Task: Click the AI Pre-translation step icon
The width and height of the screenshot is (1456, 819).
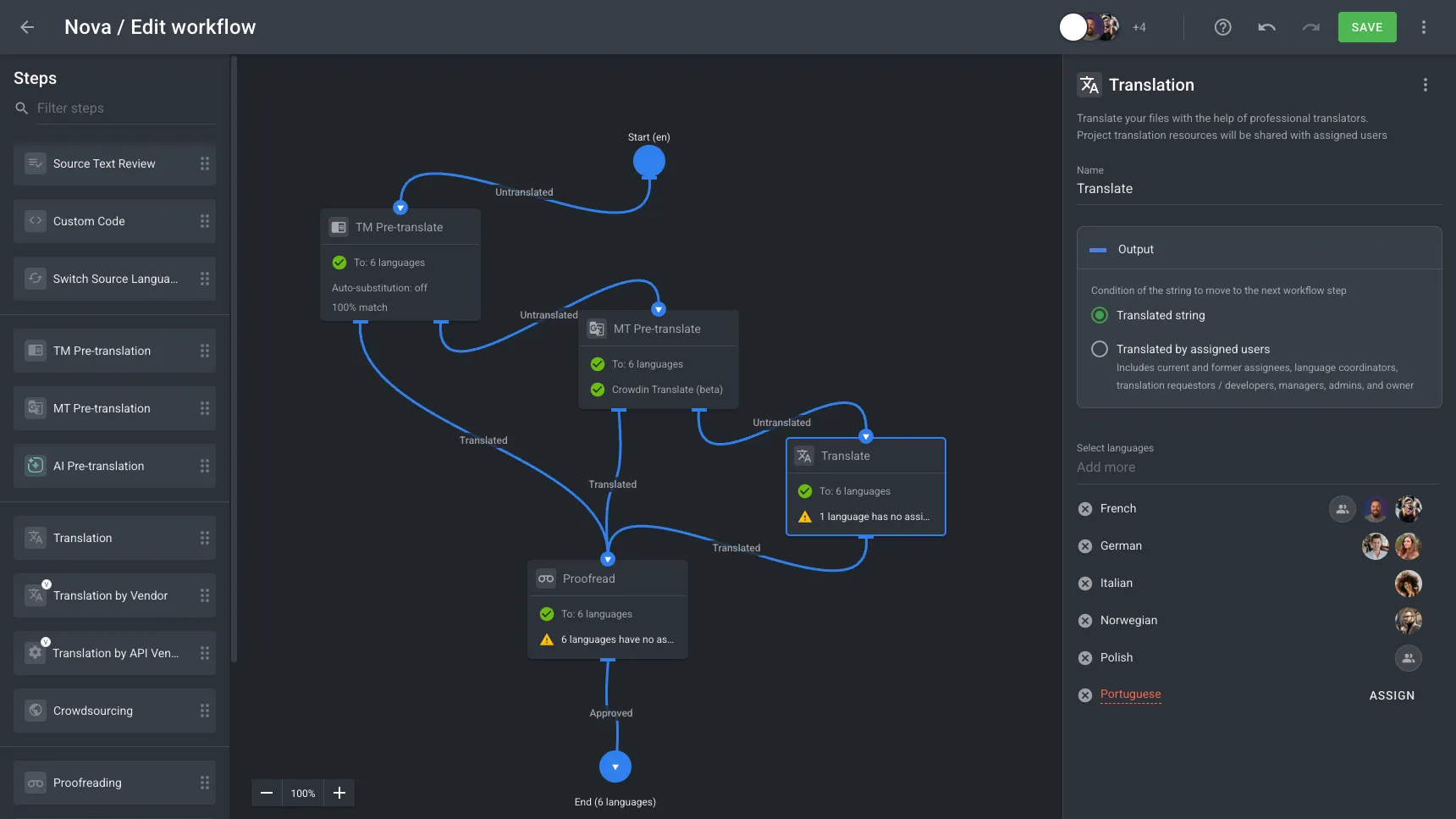Action: [36, 466]
